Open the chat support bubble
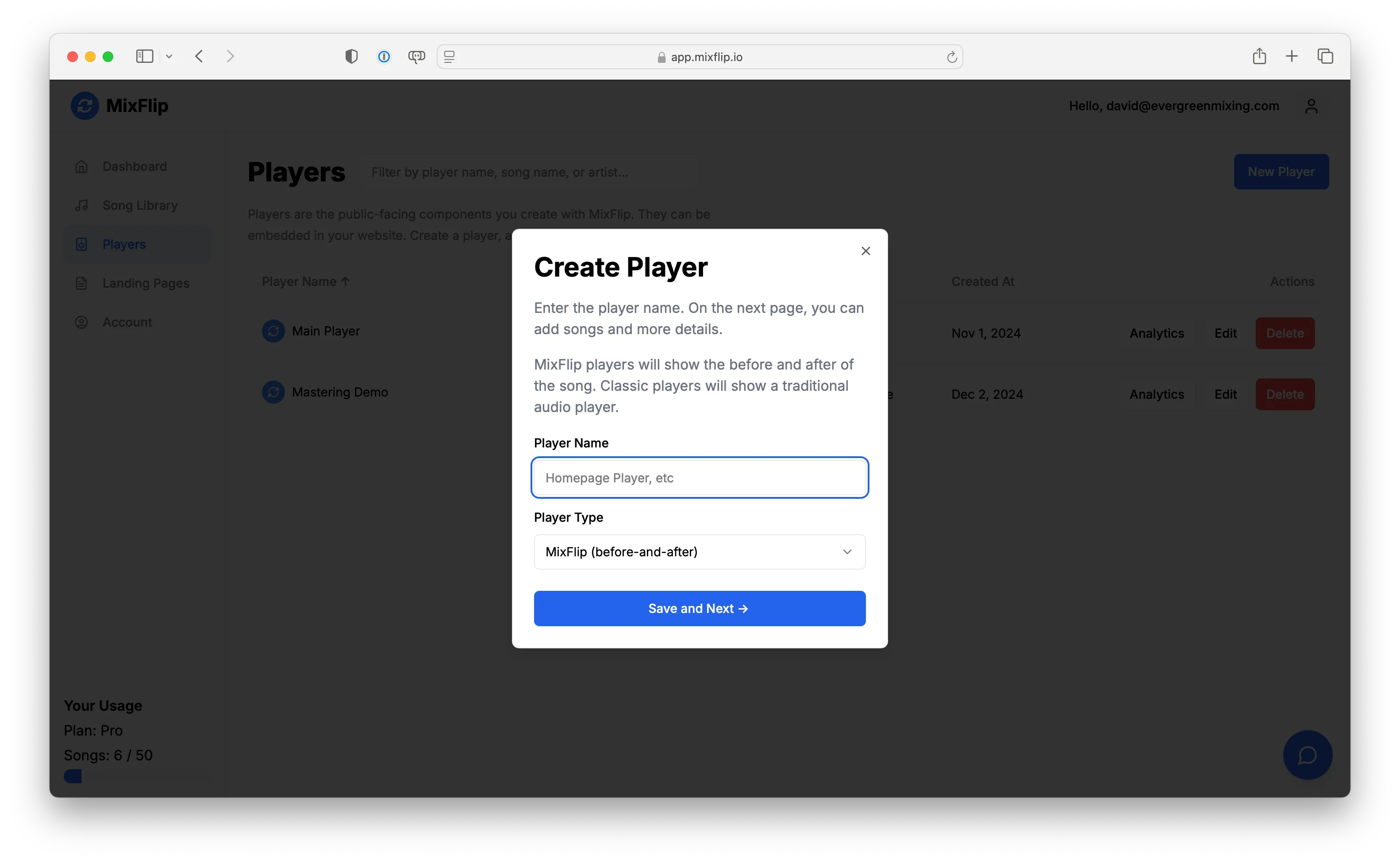1400x863 pixels. [x=1307, y=755]
